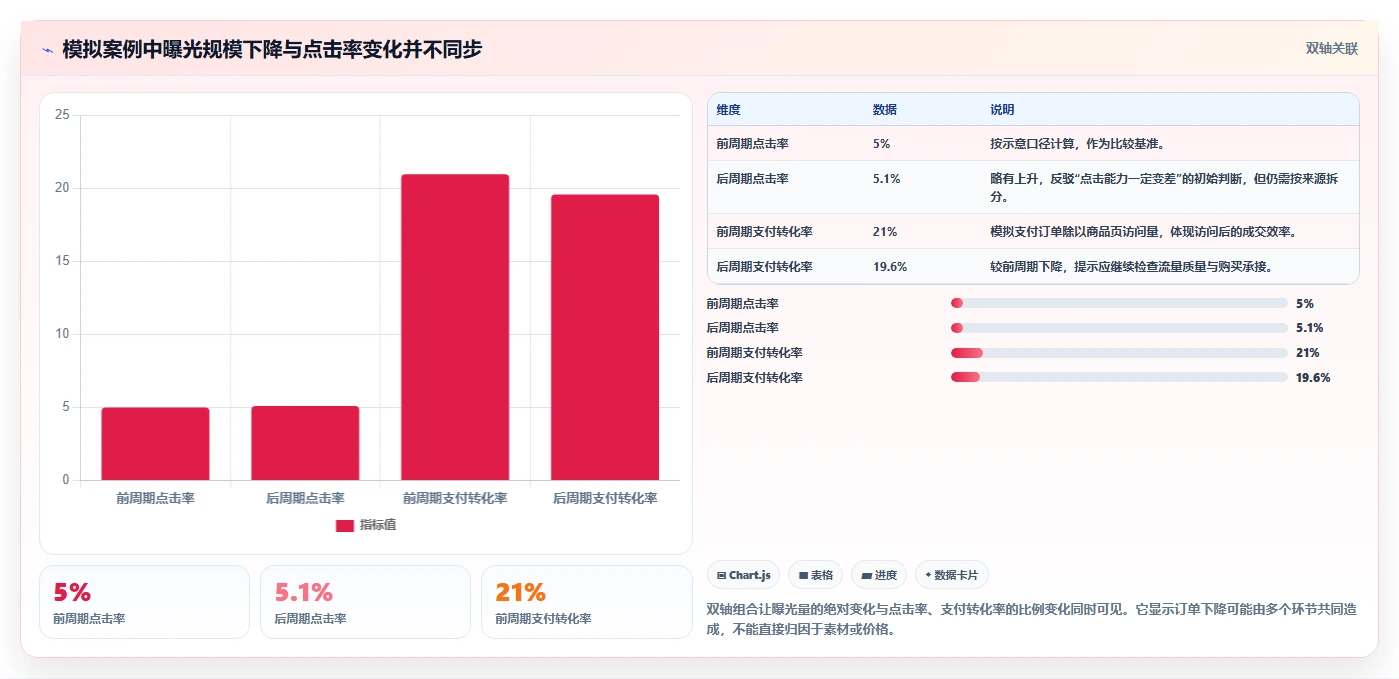Screen dimensions: 1399x679
Task: Click the 后周期支付转化率 progress bar
Action: (1119, 377)
